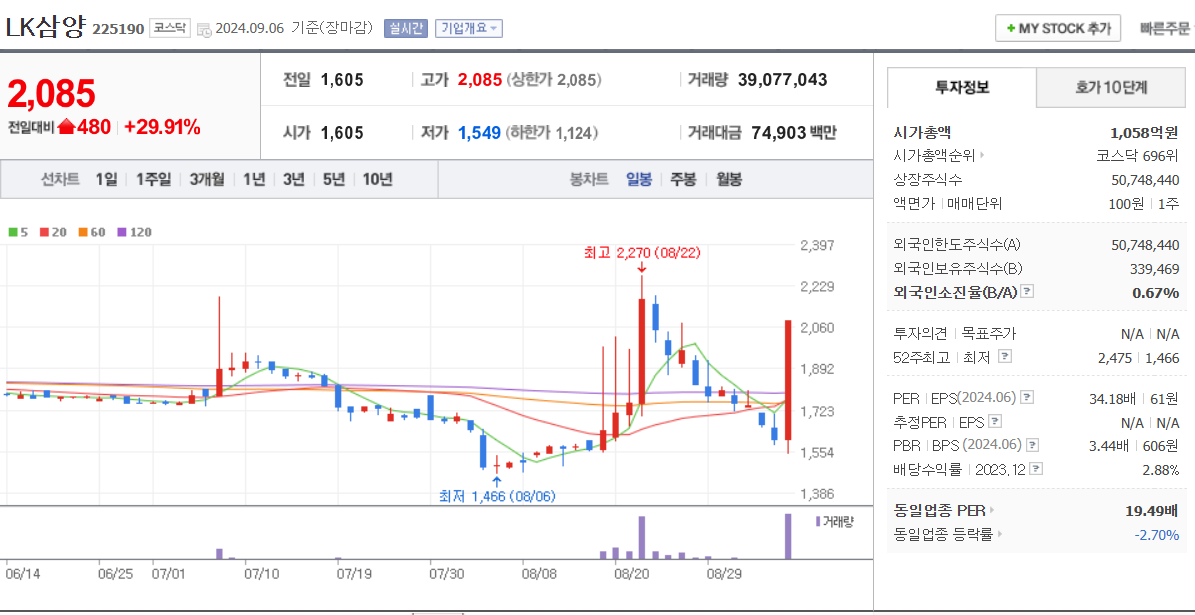Select the 5년 line chart period
This screenshot has width=1195, height=615.
pos(334,180)
